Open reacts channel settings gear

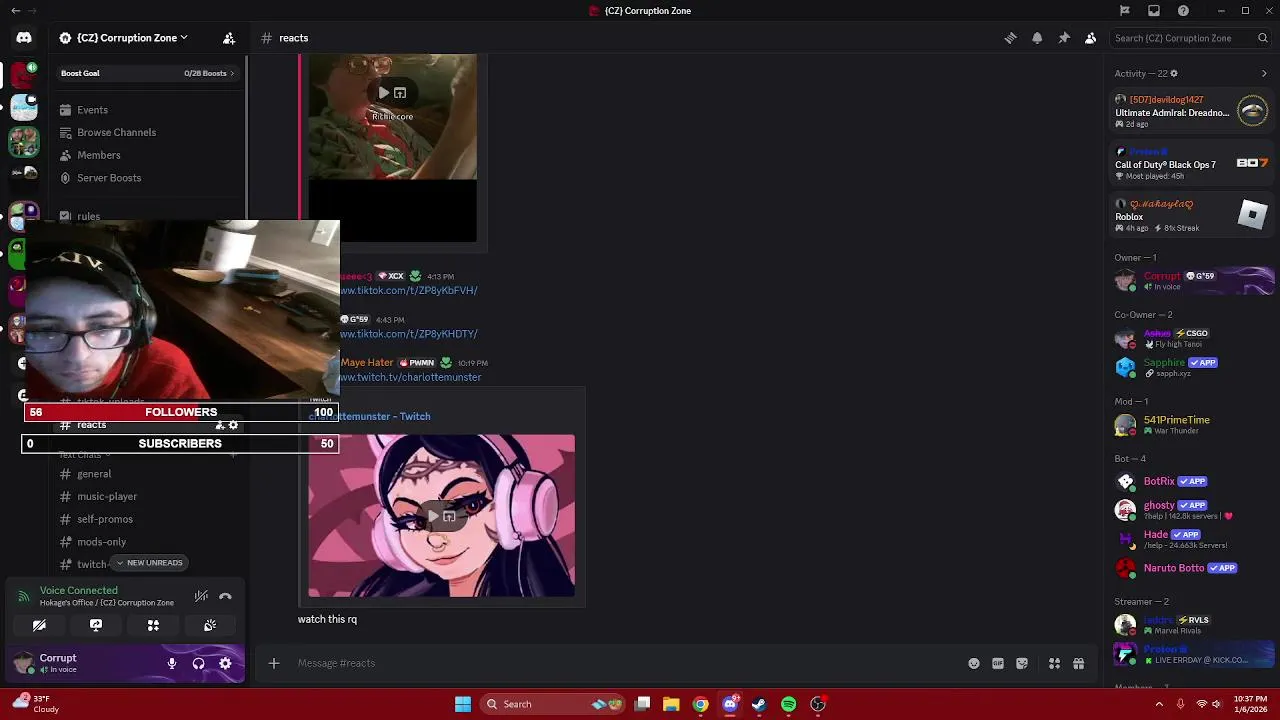tap(233, 425)
